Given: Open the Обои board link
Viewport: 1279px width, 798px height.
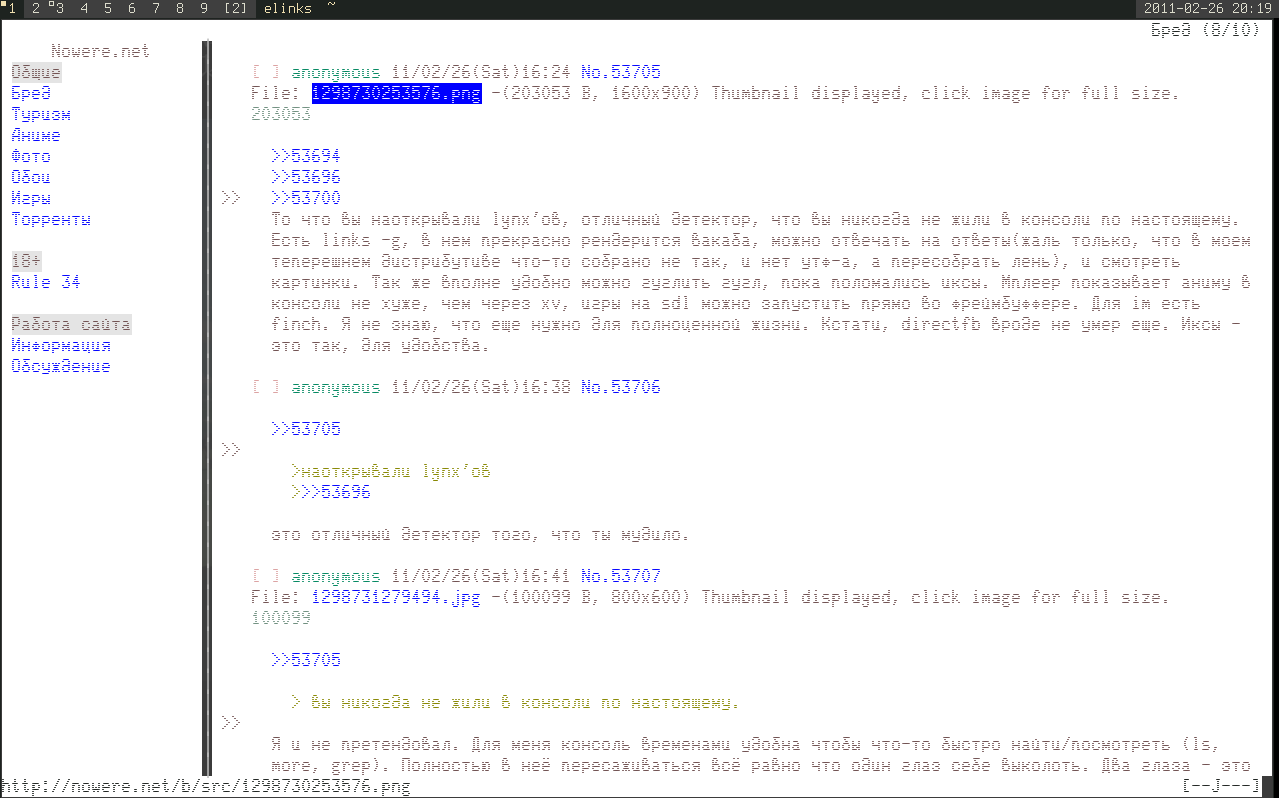Looking at the screenshot, I should point(31,177).
